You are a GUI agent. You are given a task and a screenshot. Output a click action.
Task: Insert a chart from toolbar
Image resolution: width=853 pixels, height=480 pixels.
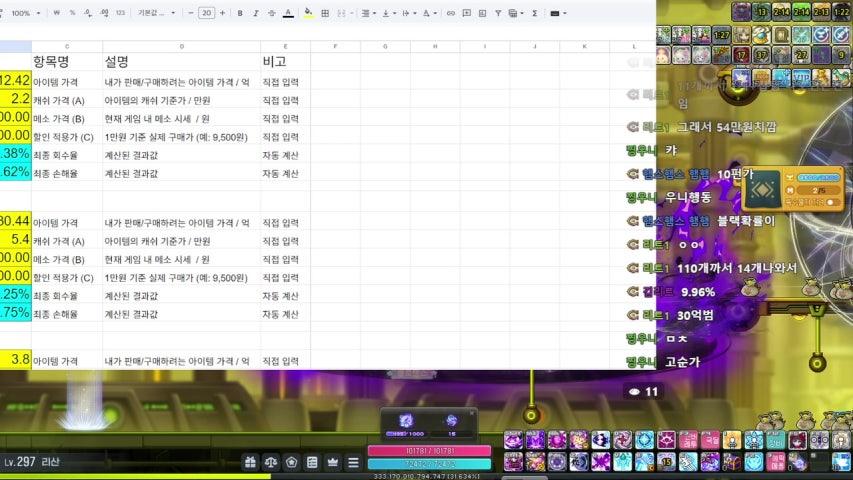click(482, 13)
